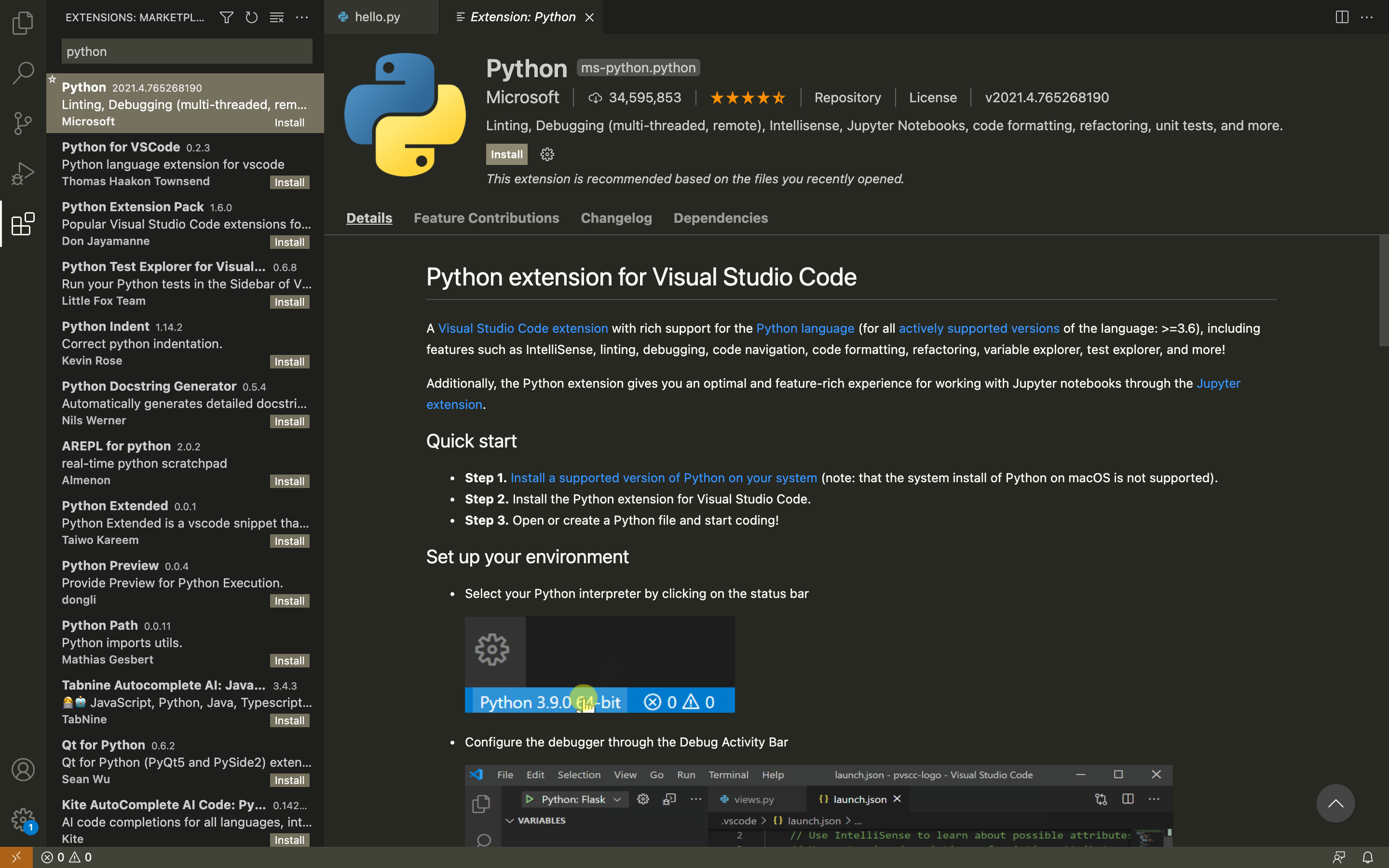Open the Run and Debug view

(x=22, y=172)
